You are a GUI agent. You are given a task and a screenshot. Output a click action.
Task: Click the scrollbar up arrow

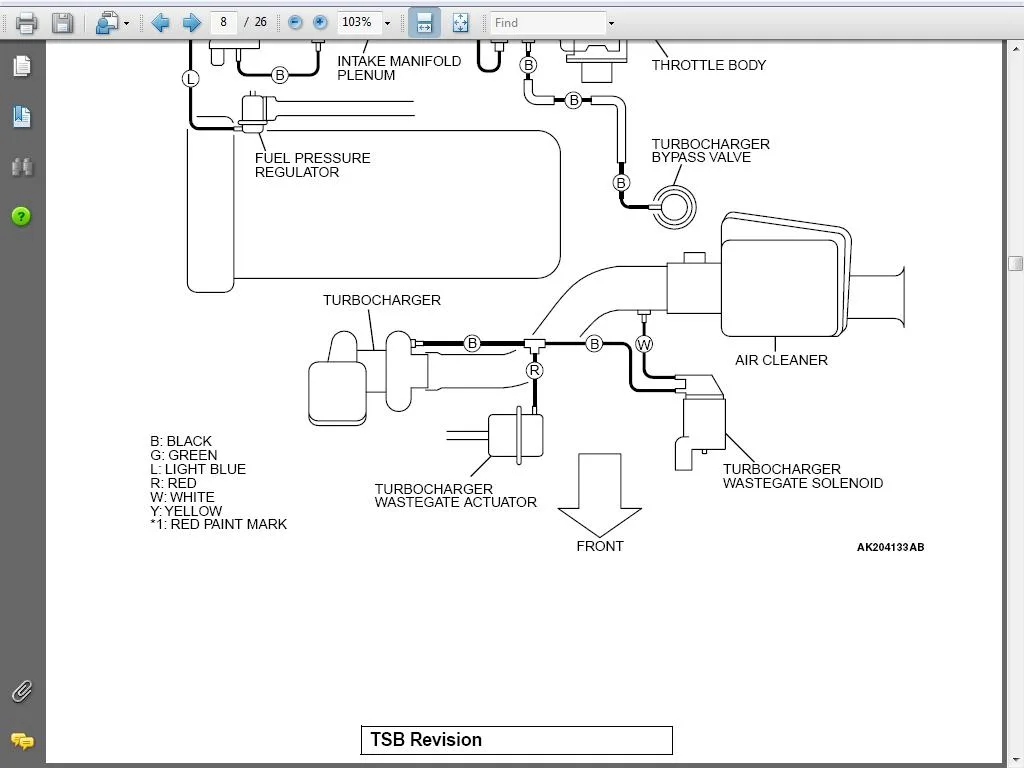1016,48
